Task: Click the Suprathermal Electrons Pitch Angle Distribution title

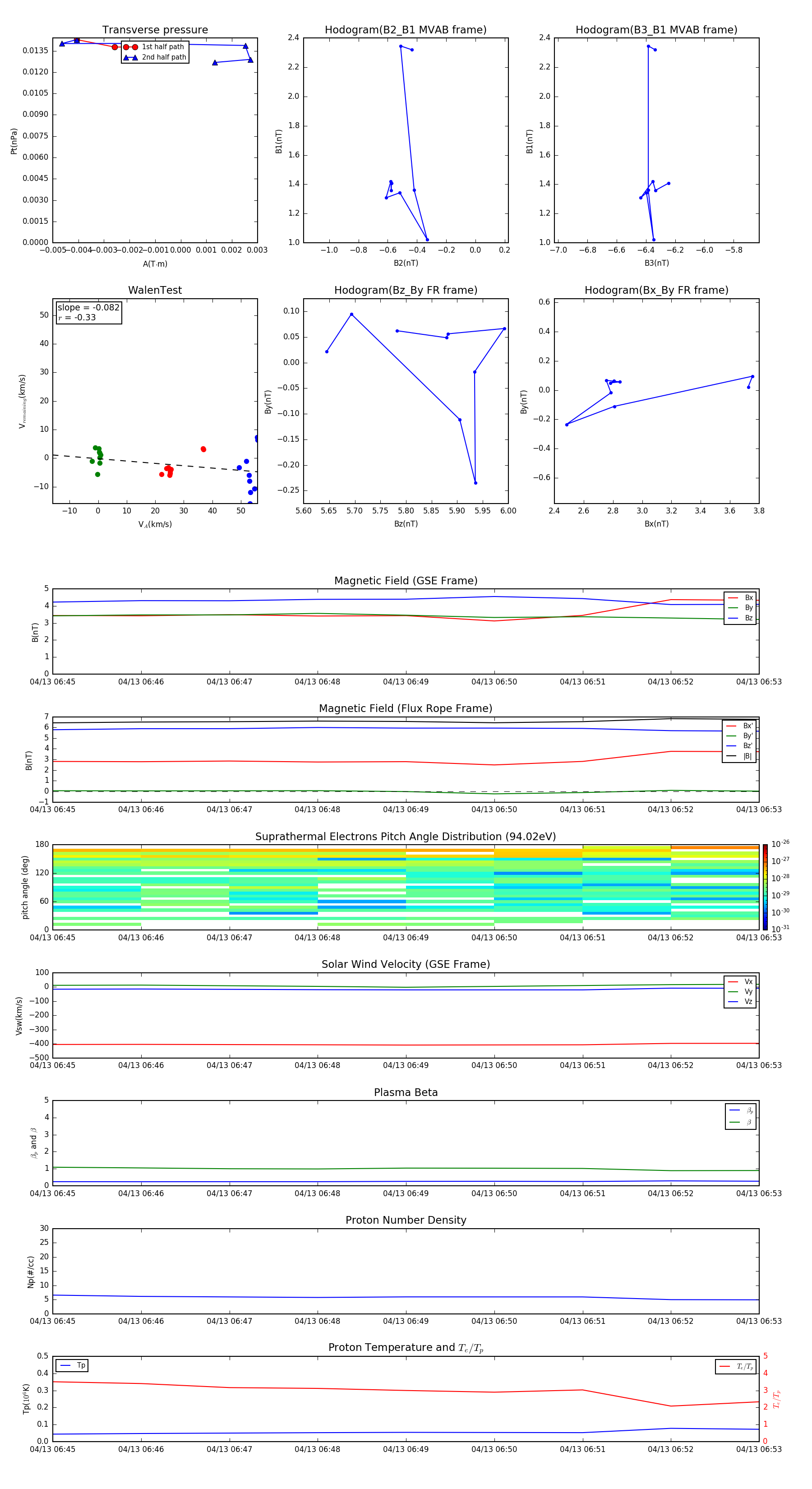Action: pyautogui.click(x=406, y=837)
